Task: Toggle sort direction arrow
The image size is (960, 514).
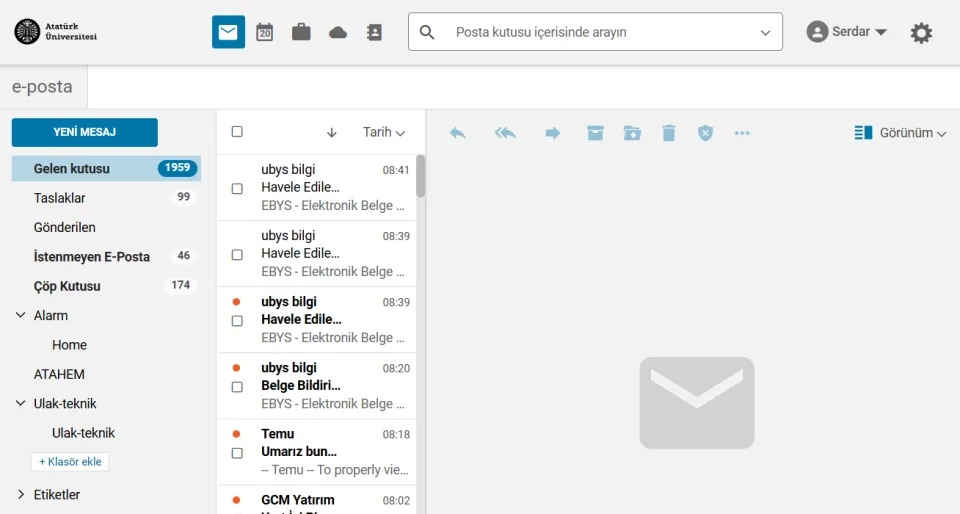Action: point(331,133)
